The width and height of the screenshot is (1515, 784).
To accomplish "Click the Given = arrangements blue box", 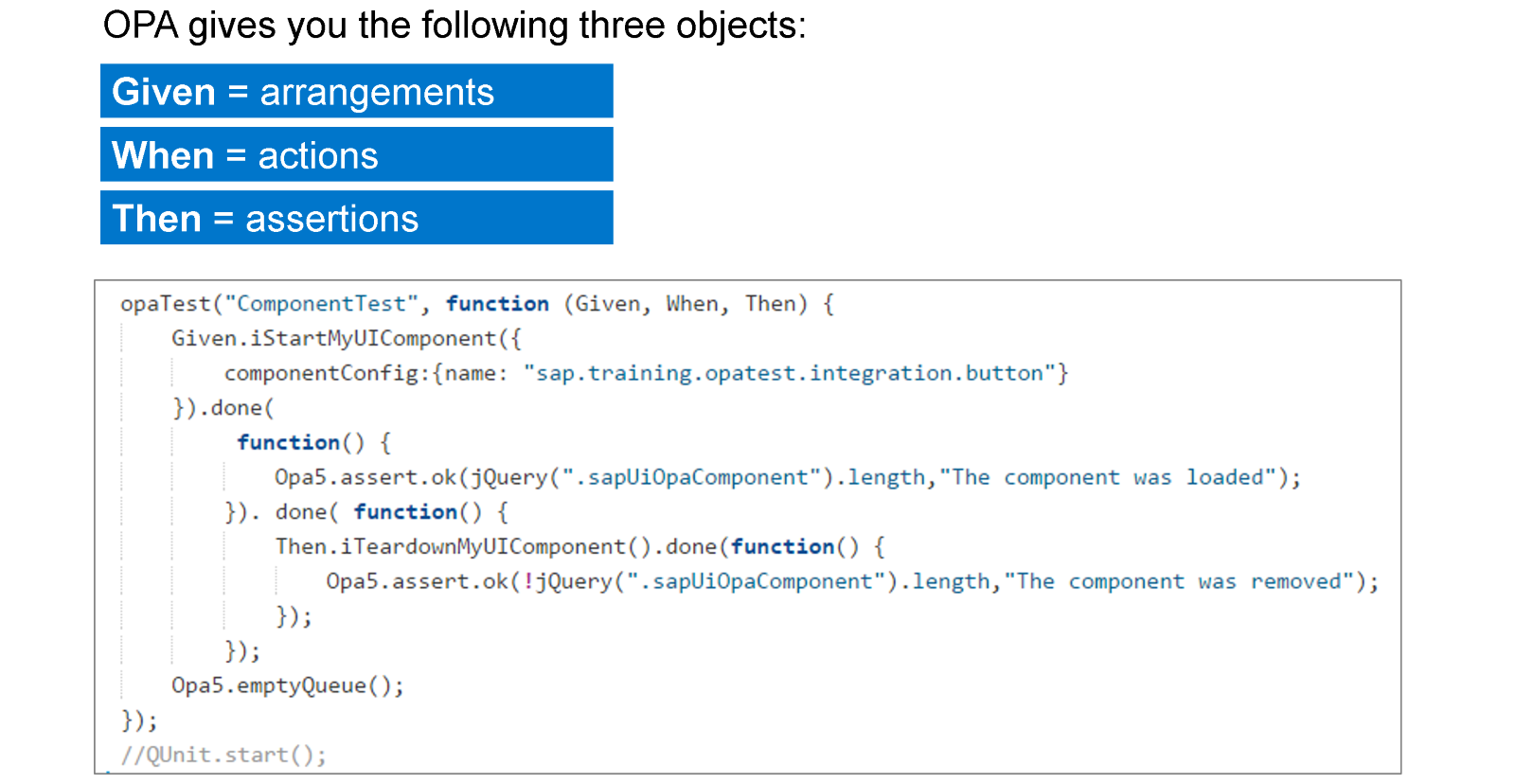I will [356, 91].
